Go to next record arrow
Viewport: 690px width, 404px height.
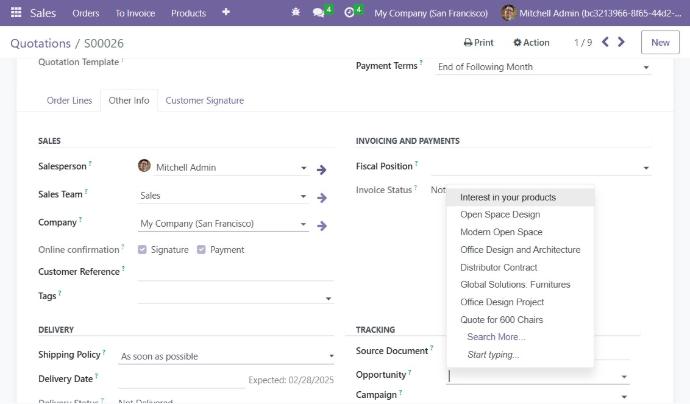[621, 42]
